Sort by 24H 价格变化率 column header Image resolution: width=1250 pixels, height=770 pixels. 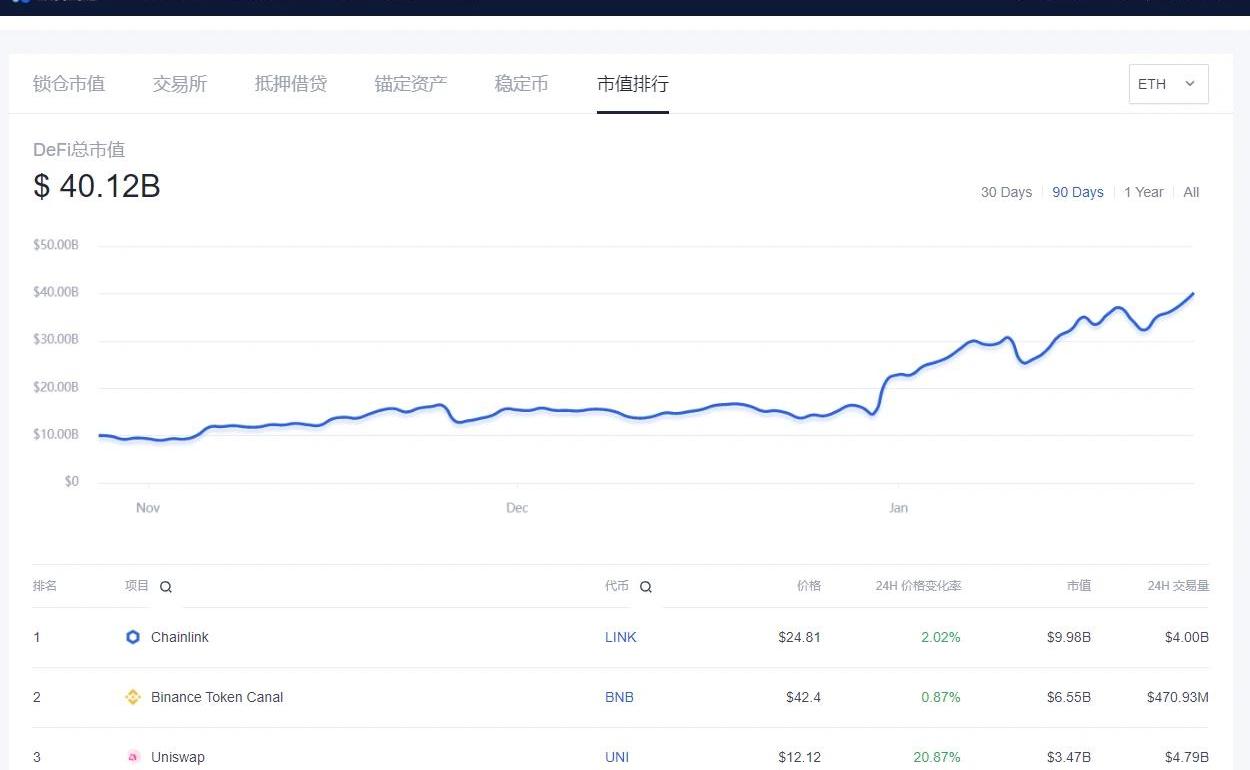[x=918, y=586]
